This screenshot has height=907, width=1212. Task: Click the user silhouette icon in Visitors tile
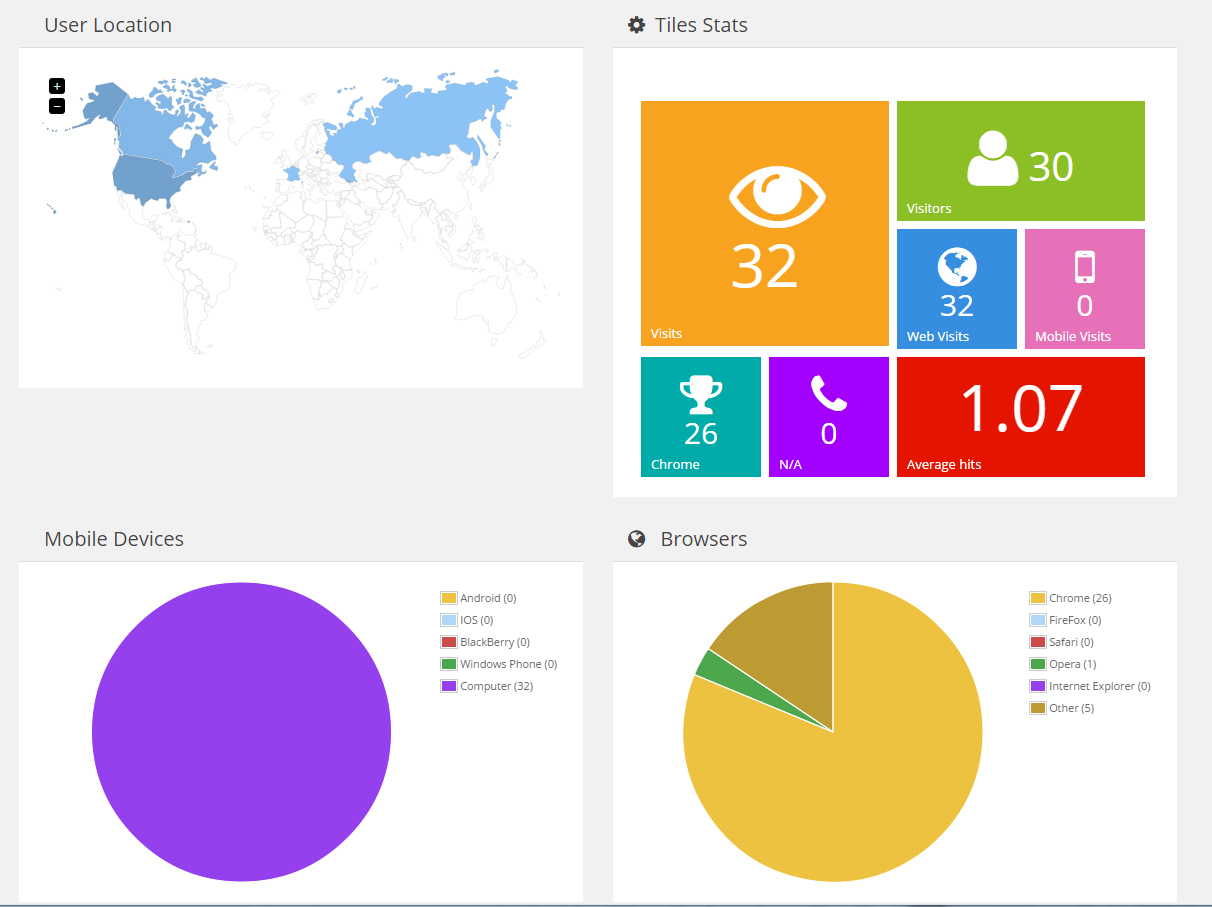pyautogui.click(x=992, y=159)
